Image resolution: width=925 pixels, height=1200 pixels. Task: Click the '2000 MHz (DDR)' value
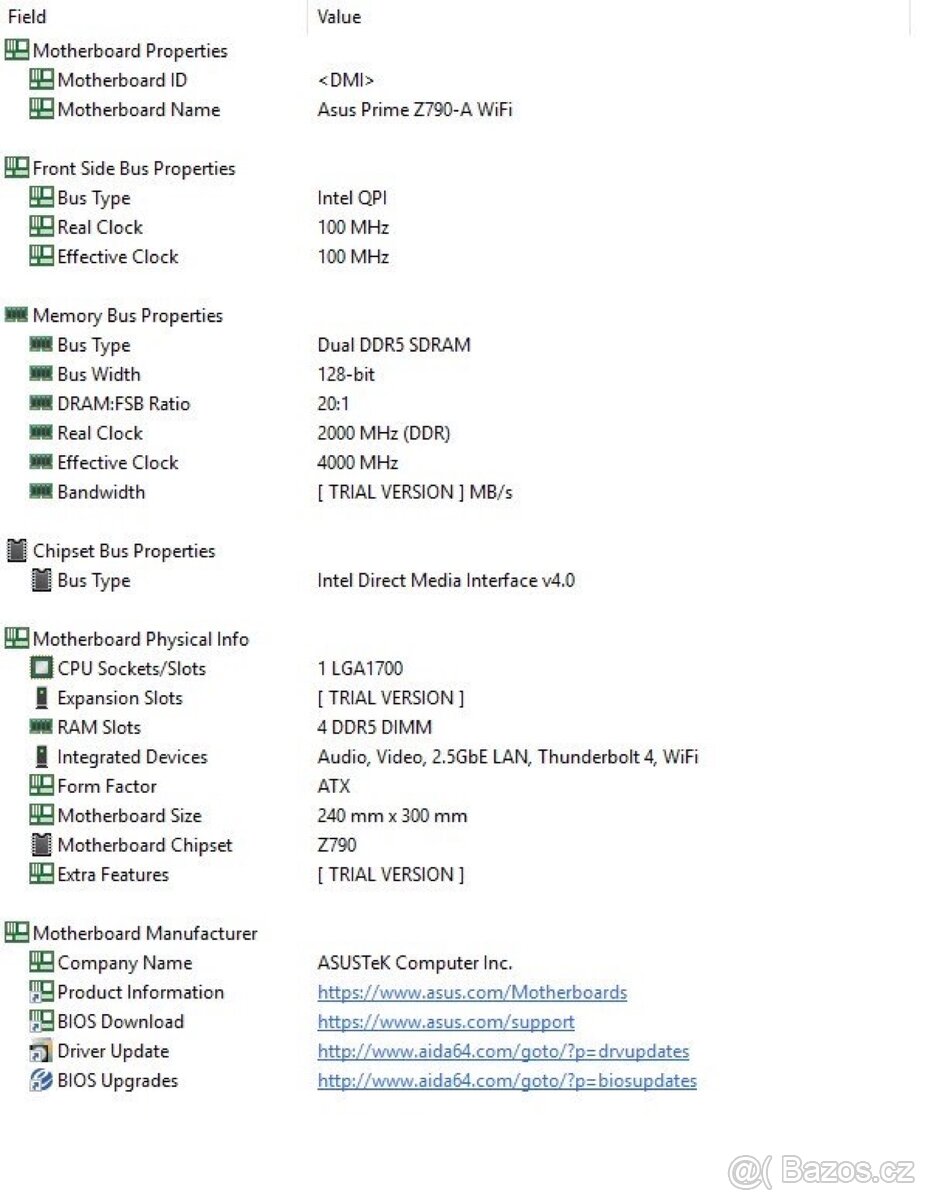[x=384, y=433]
